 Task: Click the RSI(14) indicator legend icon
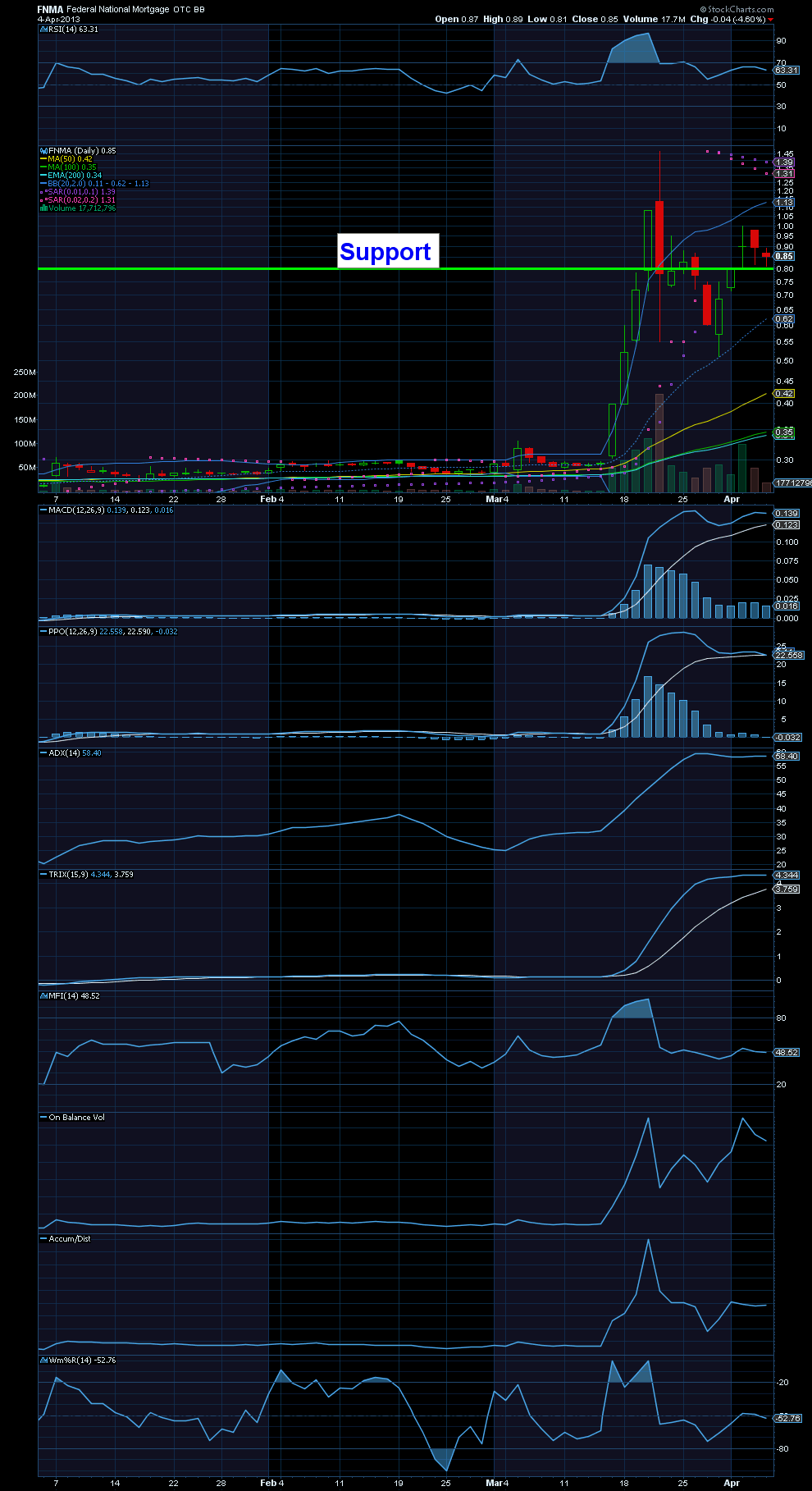[x=43, y=30]
